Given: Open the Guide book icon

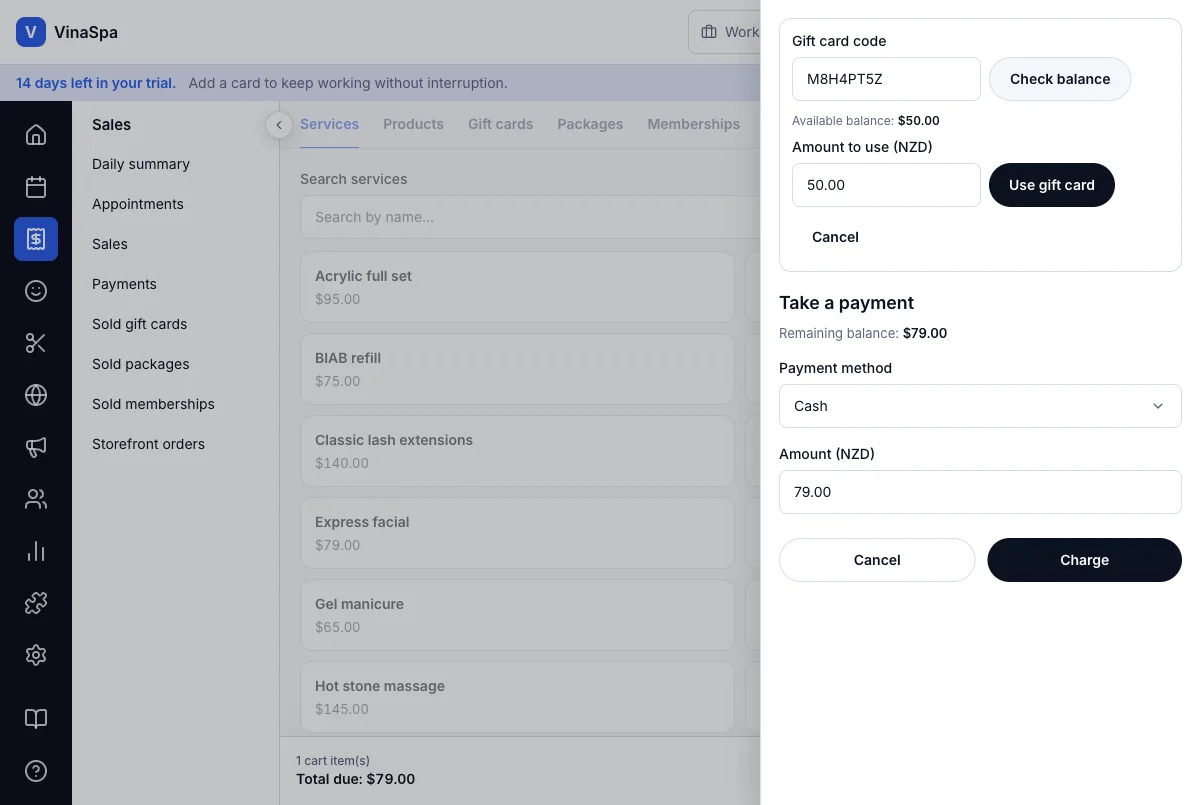Looking at the screenshot, I should pos(36,719).
